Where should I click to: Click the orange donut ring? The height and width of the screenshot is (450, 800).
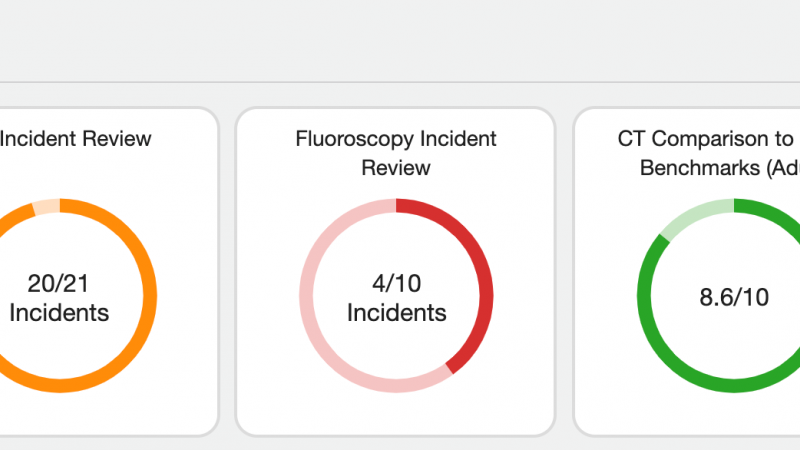tap(150, 296)
